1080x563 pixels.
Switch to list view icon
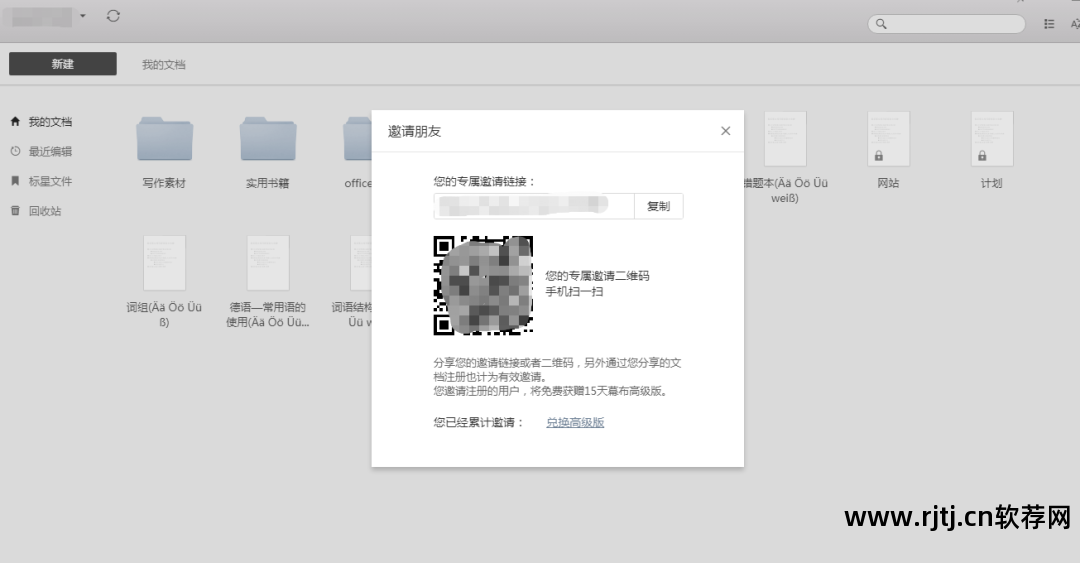coord(1049,24)
